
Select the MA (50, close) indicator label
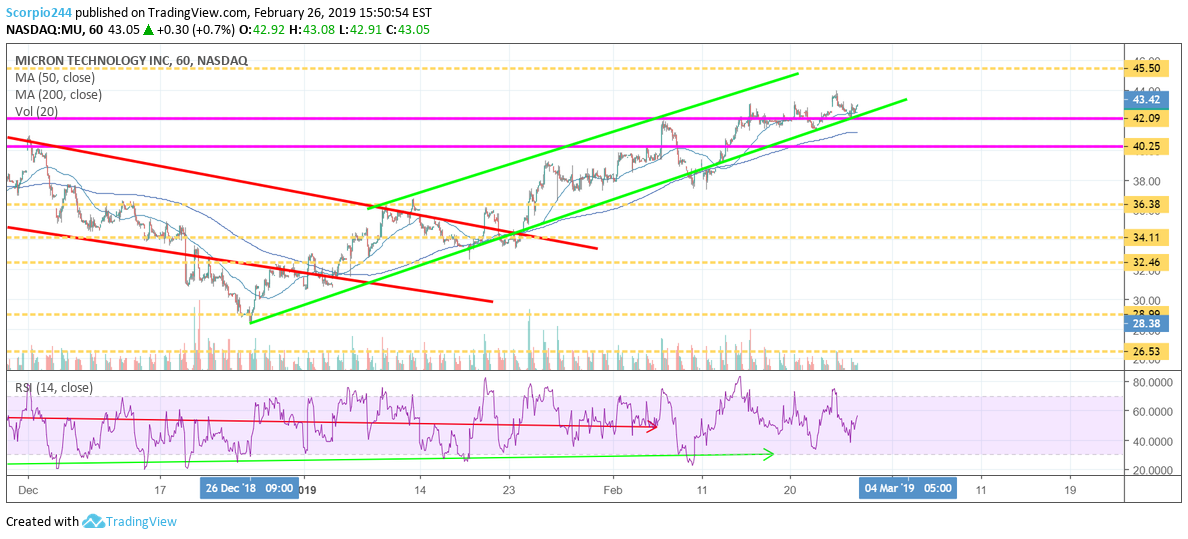coord(55,77)
